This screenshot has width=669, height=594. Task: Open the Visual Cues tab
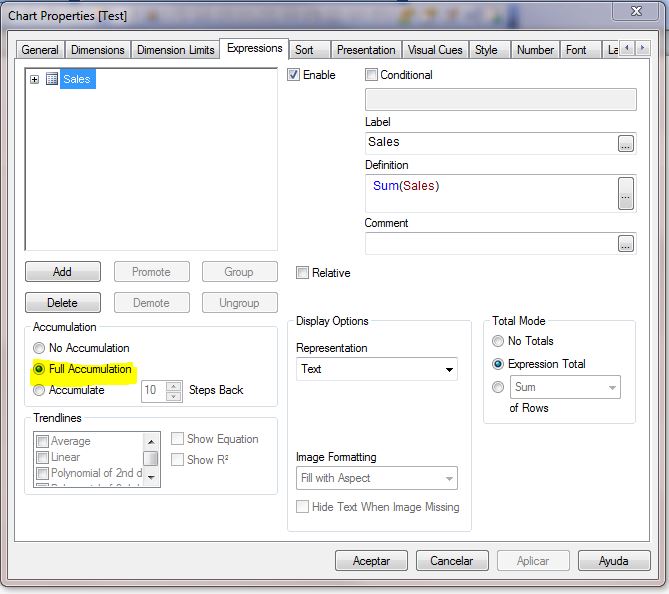click(x=435, y=50)
